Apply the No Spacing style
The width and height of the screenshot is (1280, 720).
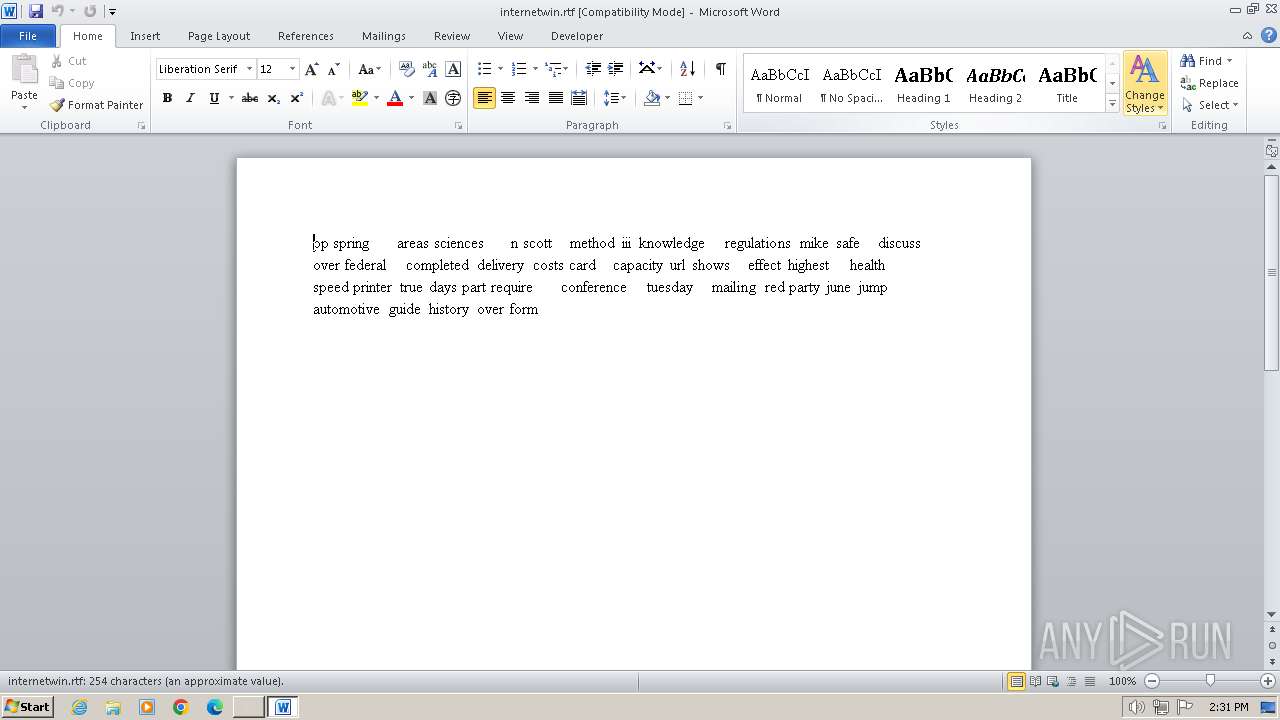[x=851, y=84]
